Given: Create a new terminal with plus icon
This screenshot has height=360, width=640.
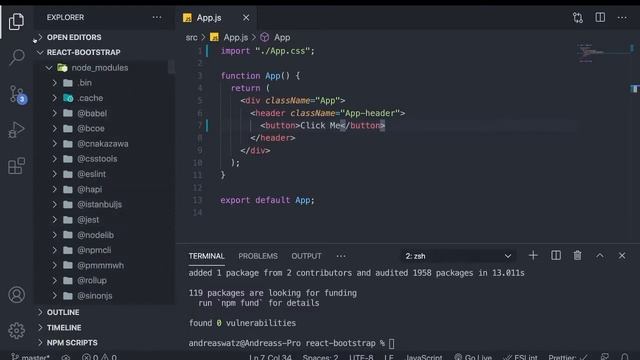Looking at the screenshot, I should pyautogui.click(x=533, y=256).
